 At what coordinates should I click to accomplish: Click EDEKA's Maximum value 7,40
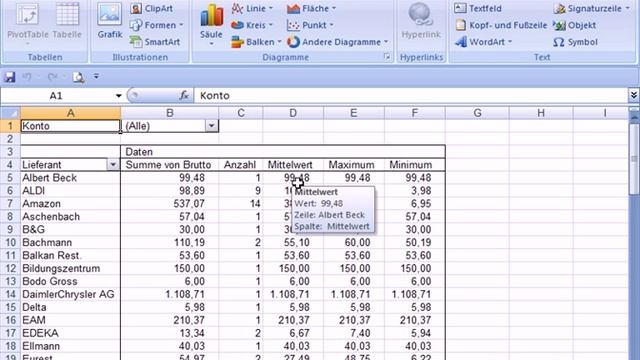[x=360, y=333]
